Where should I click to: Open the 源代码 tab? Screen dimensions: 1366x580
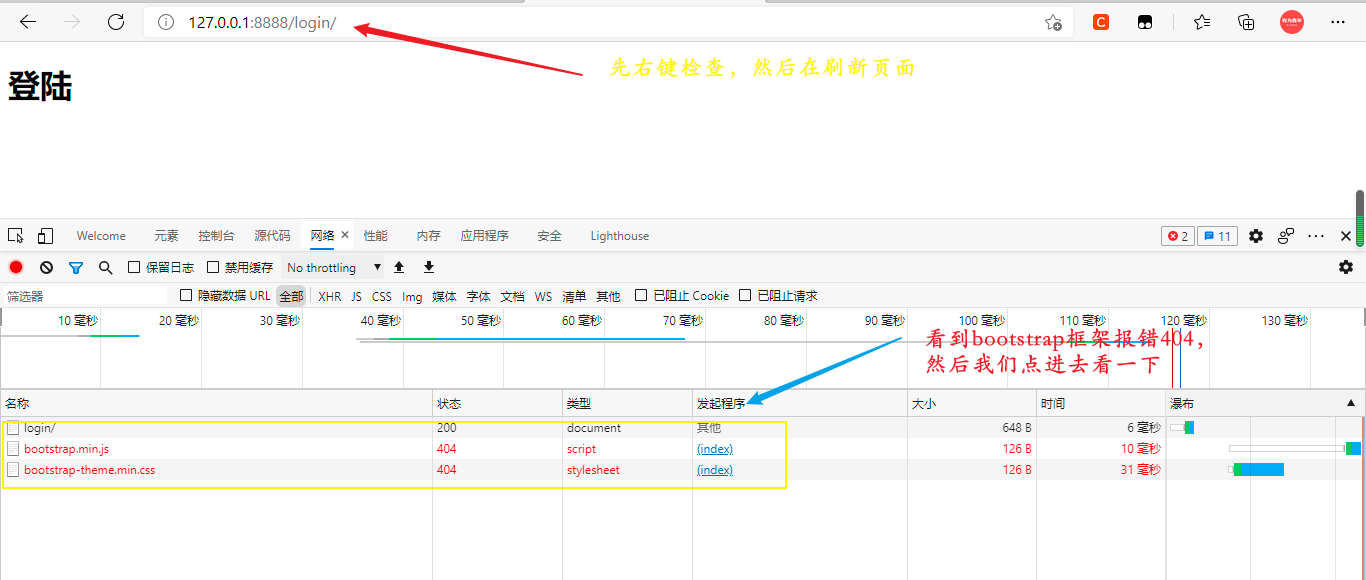(x=272, y=236)
